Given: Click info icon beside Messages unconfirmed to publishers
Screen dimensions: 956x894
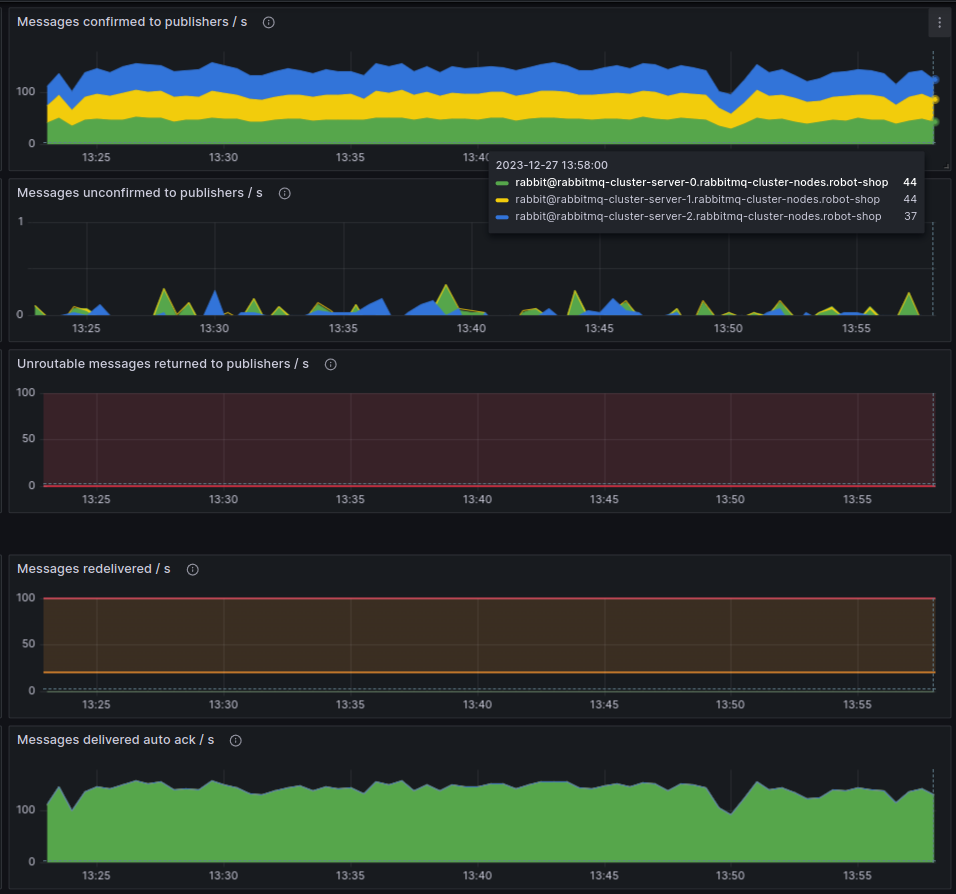Looking at the screenshot, I should coord(284,192).
